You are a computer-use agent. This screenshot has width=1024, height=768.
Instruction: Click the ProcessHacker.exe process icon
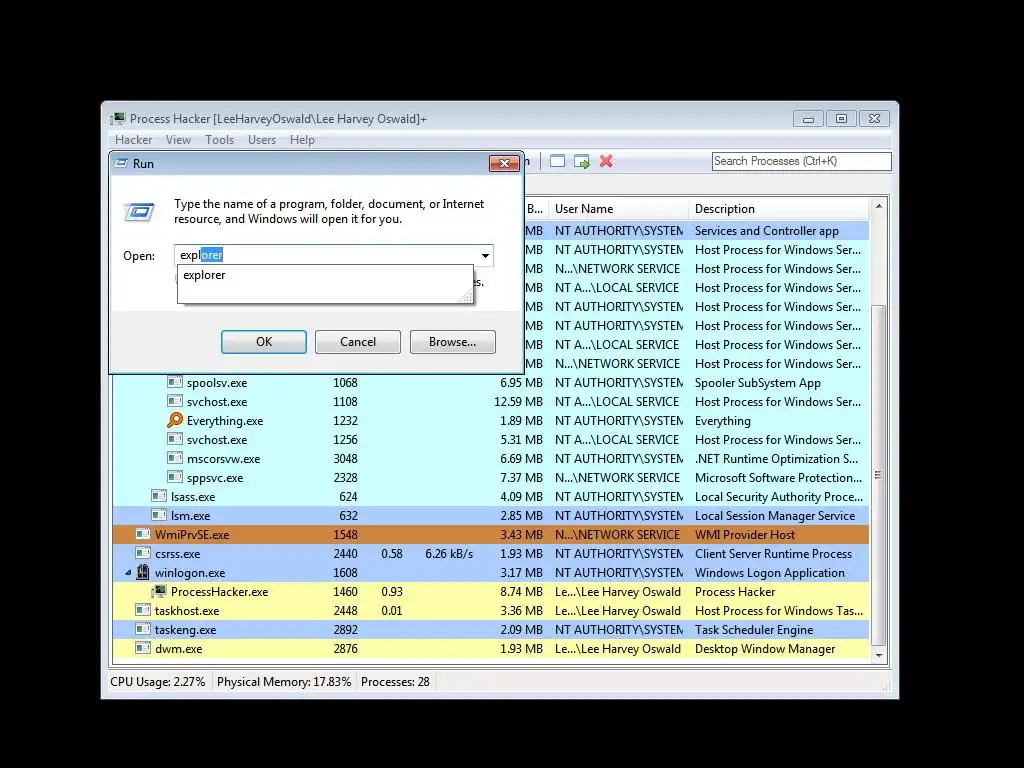point(159,592)
